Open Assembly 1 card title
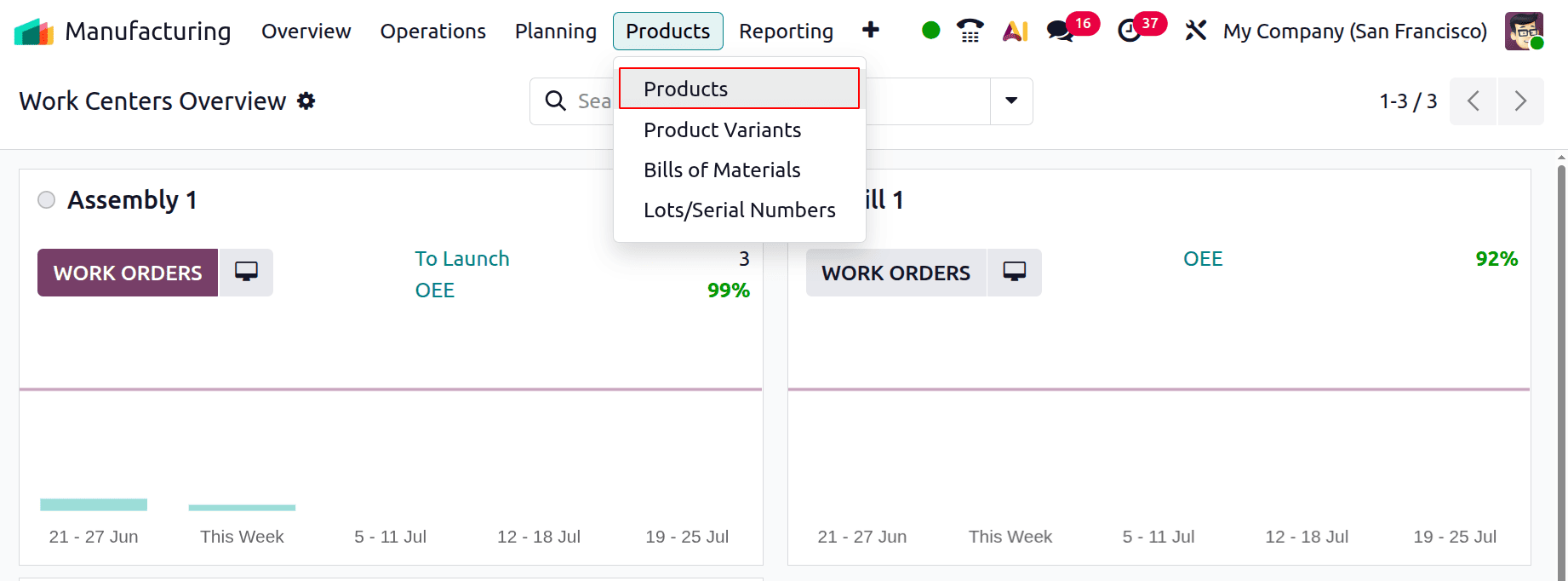Screen dimensions: 1568x581 click(x=132, y=199)
